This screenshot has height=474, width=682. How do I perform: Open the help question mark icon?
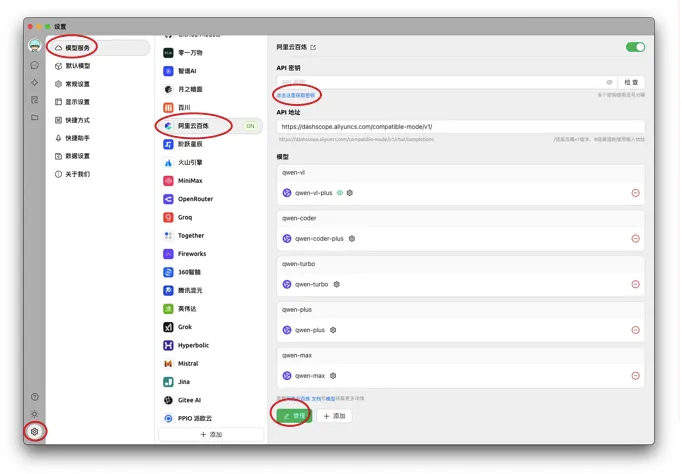pos(35,397)
